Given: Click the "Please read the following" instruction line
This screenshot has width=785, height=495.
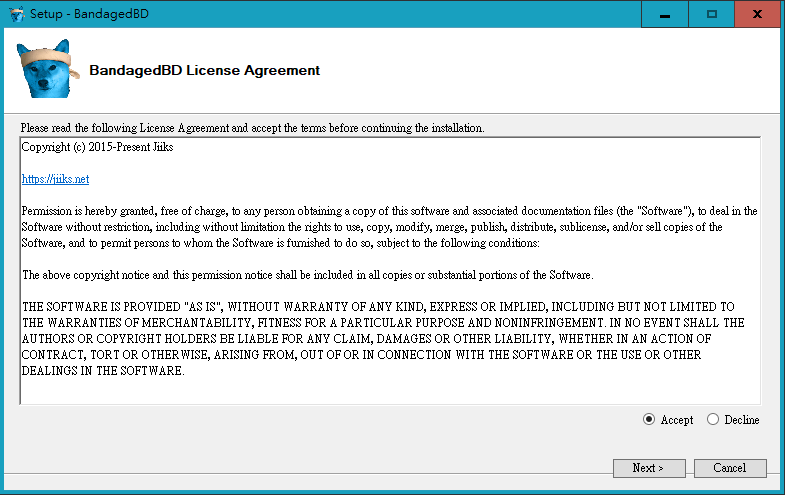Looking at the screenshot, I should point(252,128).
